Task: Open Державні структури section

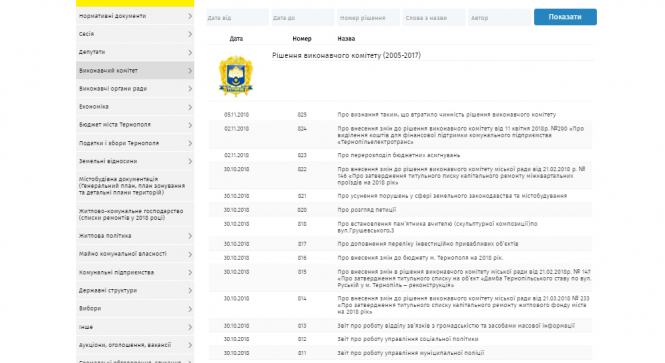Action: tap(135, 290)
